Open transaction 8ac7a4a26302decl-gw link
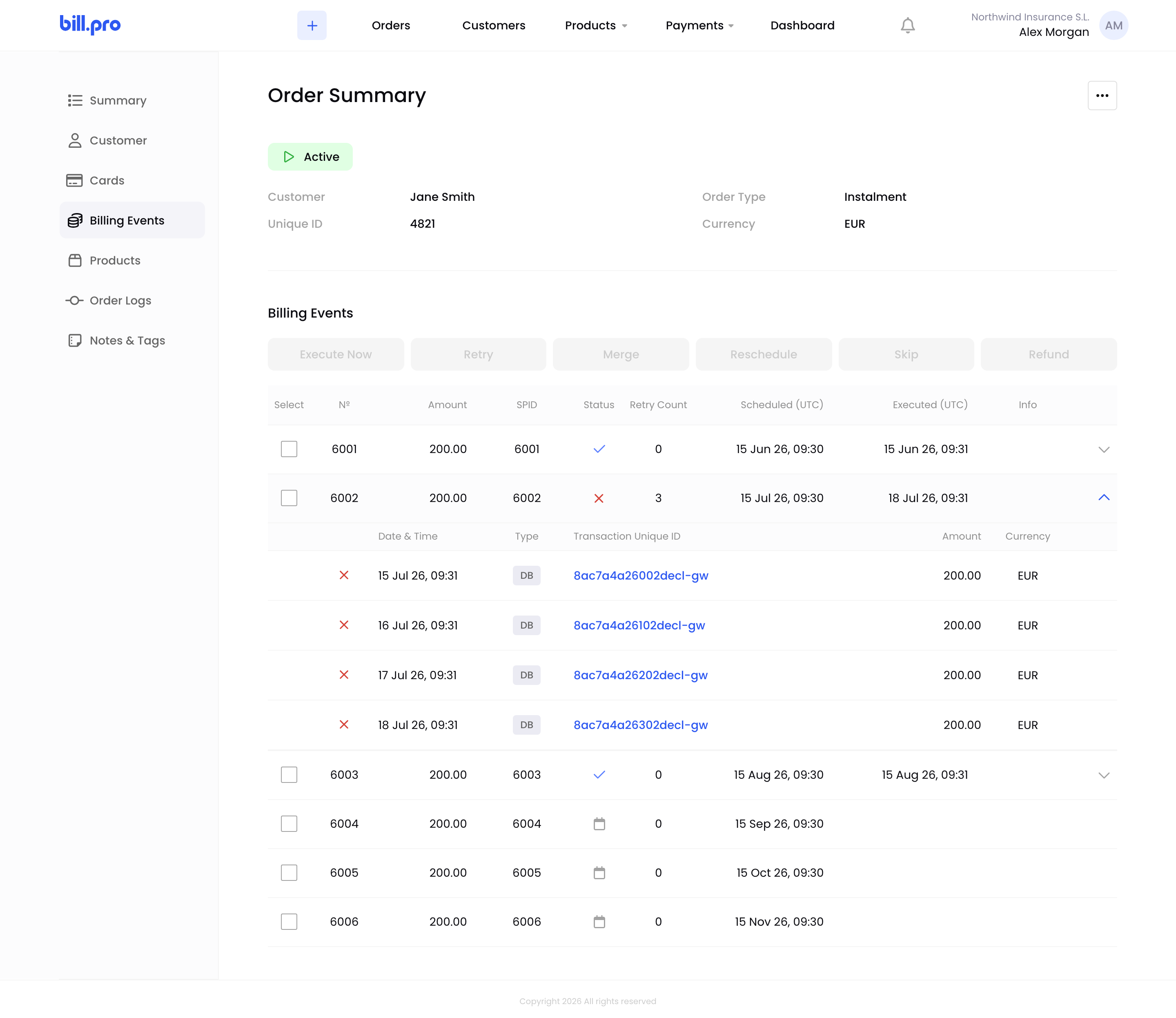1176x1018 pixels. click(x=641, y=725)
